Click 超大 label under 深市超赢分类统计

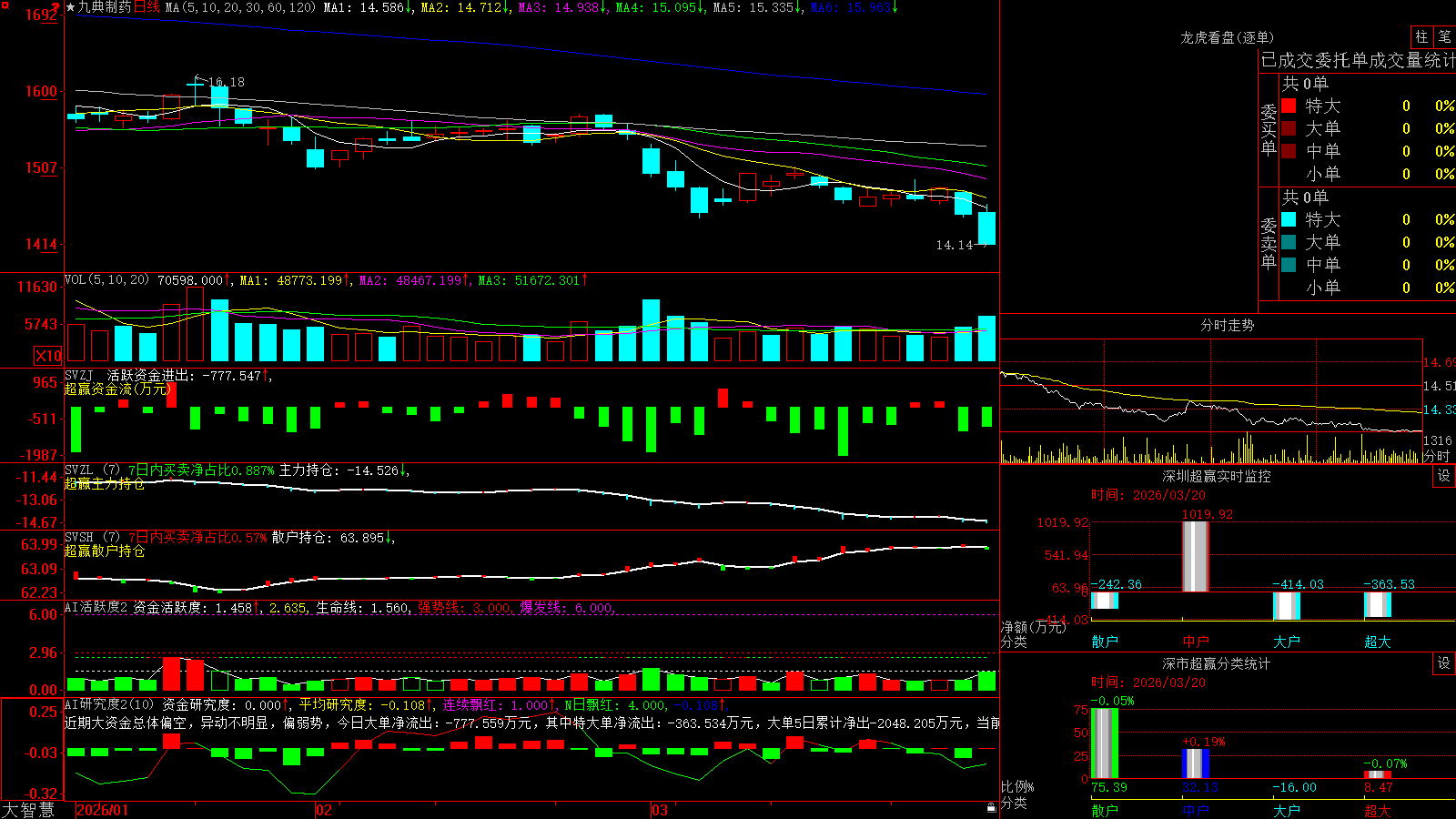1378,810
